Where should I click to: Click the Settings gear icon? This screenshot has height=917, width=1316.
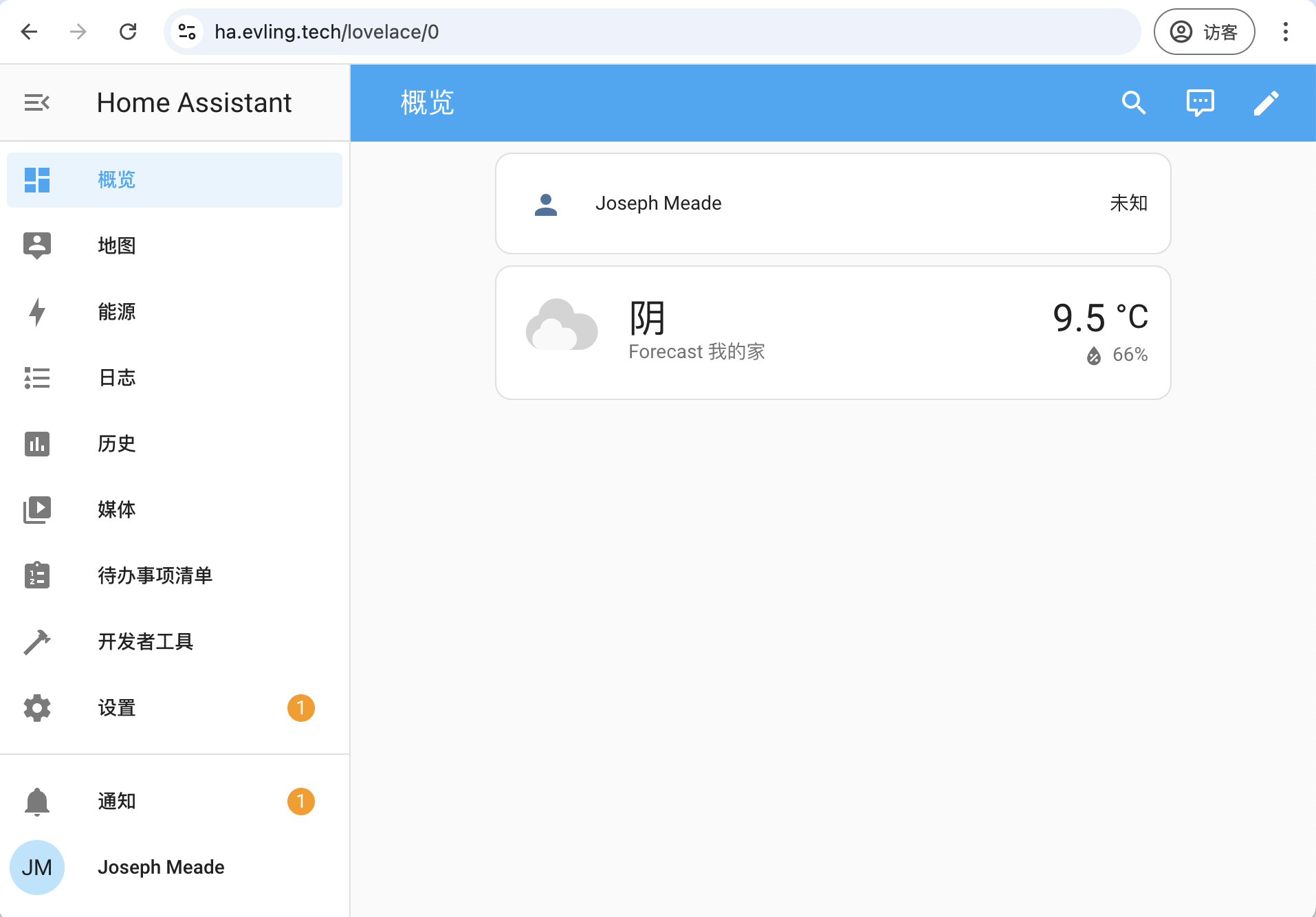tap(37, 707)
